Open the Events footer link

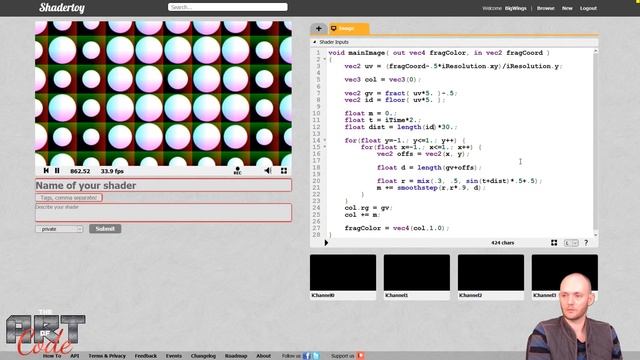[x=173, y=356]
